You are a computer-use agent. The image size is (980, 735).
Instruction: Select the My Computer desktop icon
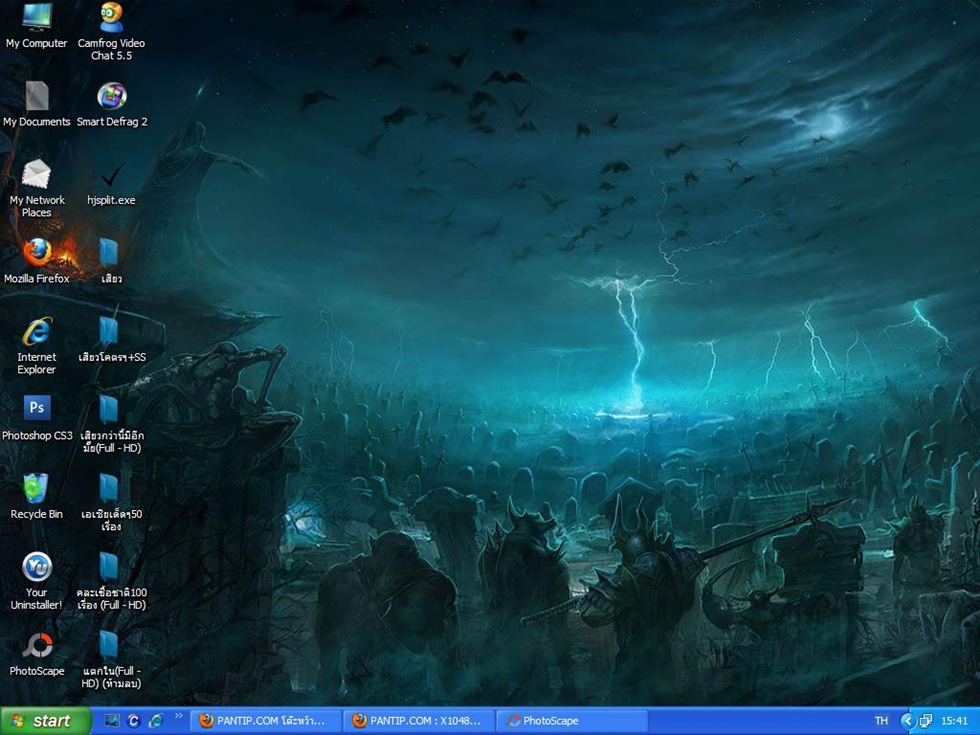pyautogui.click(x=36, y=26)
